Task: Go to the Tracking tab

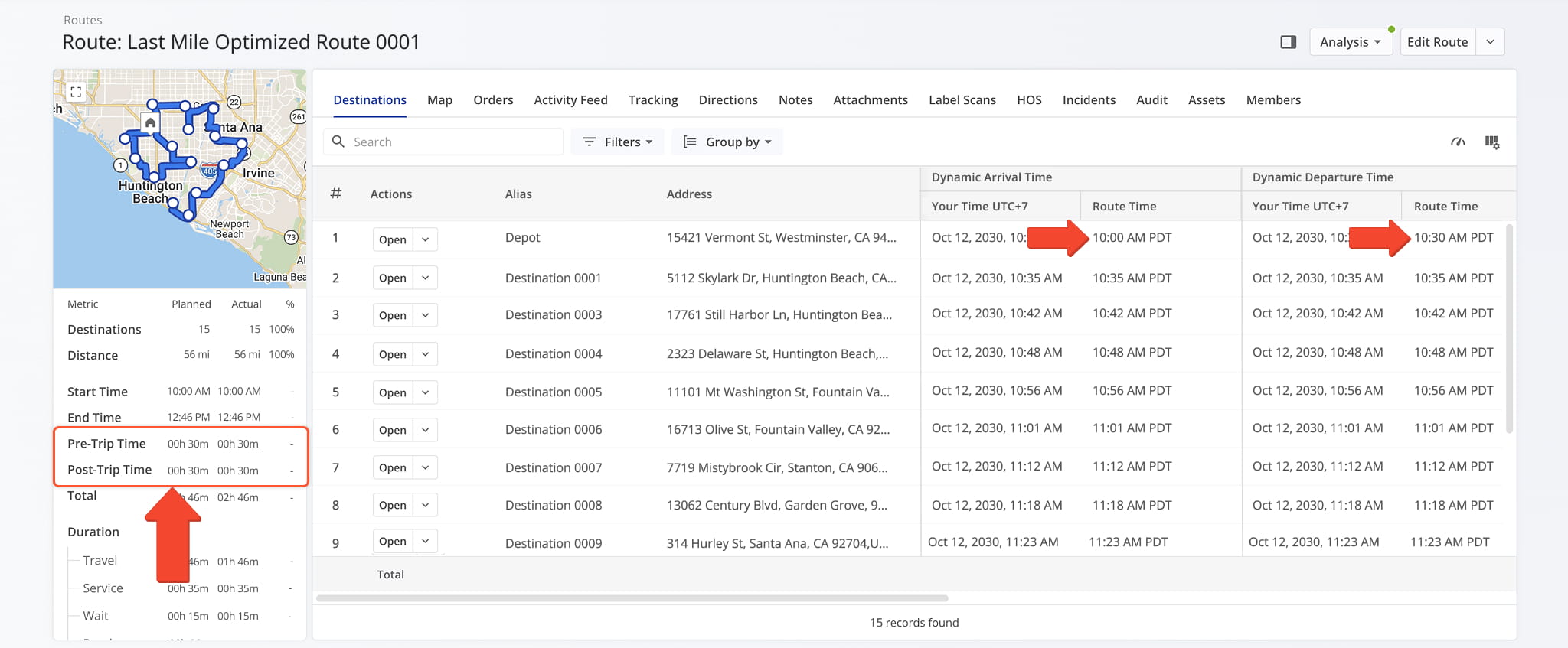Action: click(x=653, y=100)
